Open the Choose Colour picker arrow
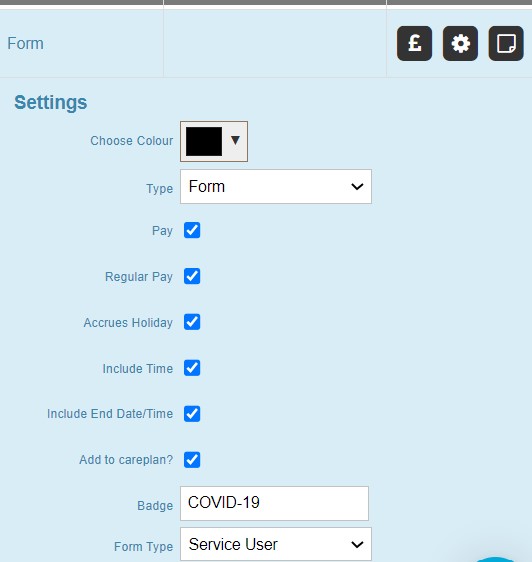 tap(235, 140)
